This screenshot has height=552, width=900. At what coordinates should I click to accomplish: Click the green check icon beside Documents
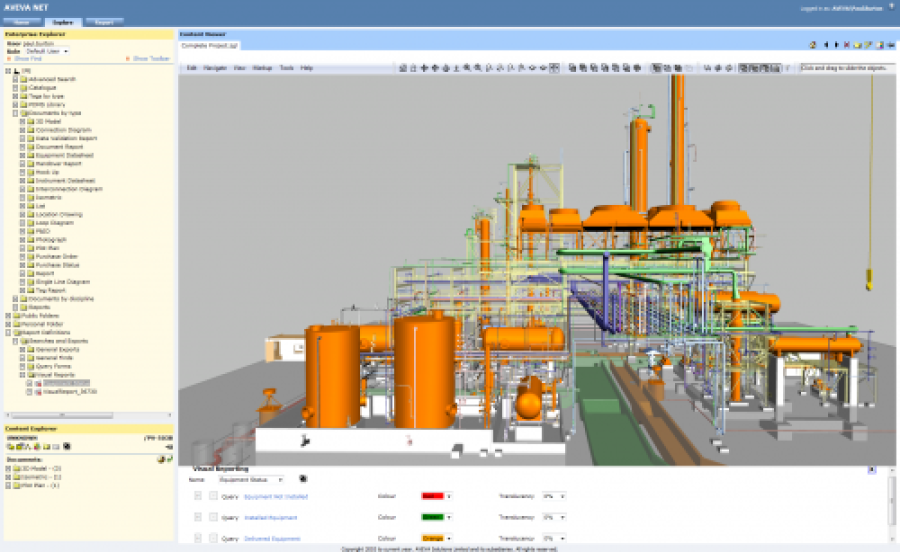170,459
